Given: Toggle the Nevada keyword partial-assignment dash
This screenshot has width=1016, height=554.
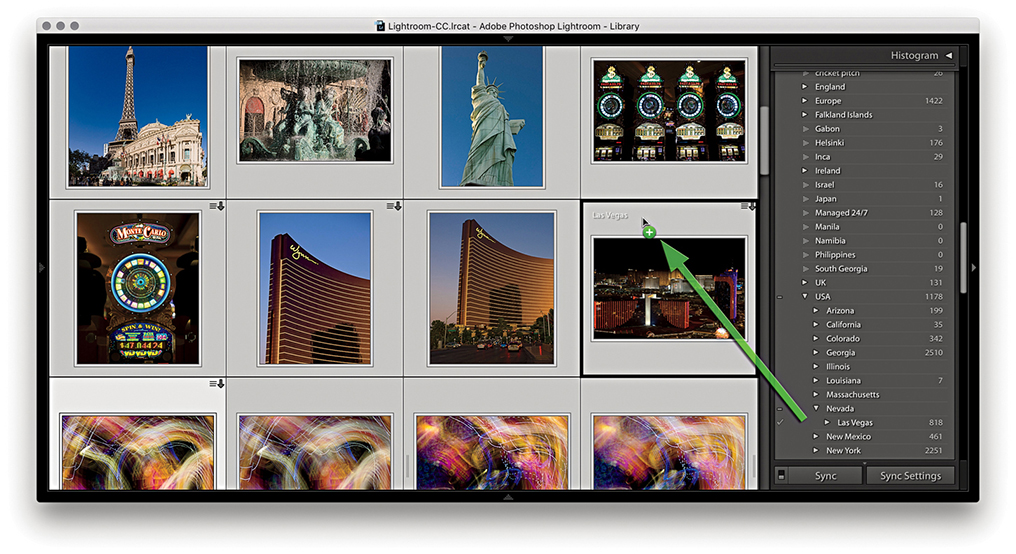Looking at the screenshot, I should click(x=780, y=409).
